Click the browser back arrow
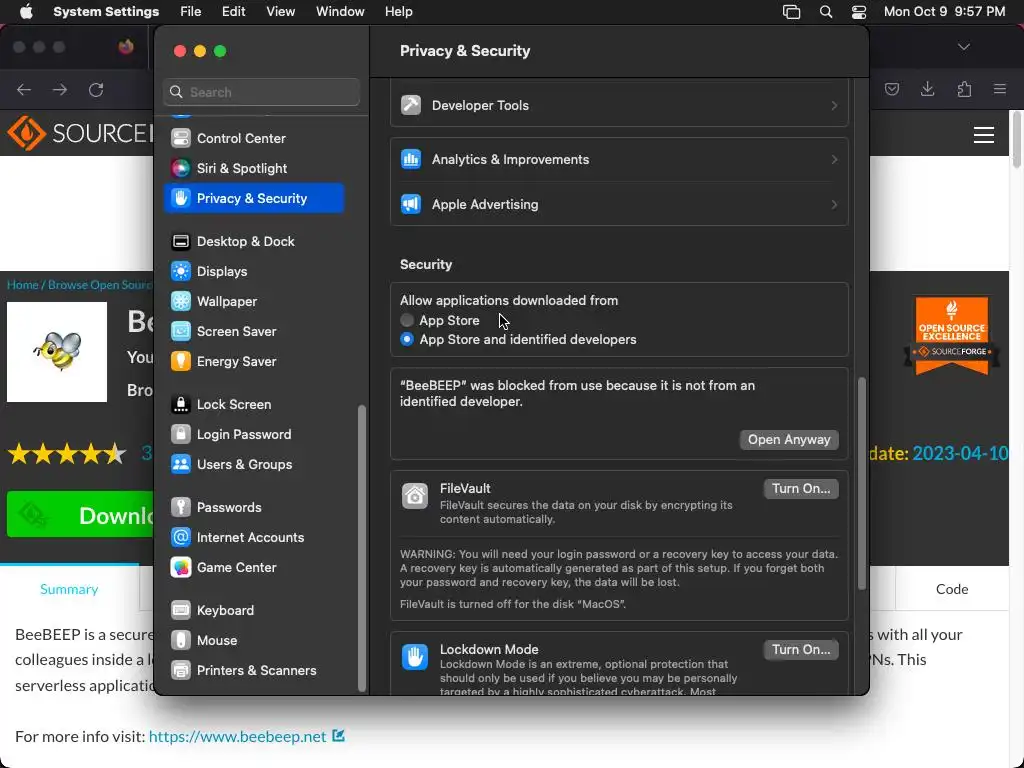Image resolution: width=1024 pixels, height=768 pixels. pyautogui.click(x=24, y=89)
